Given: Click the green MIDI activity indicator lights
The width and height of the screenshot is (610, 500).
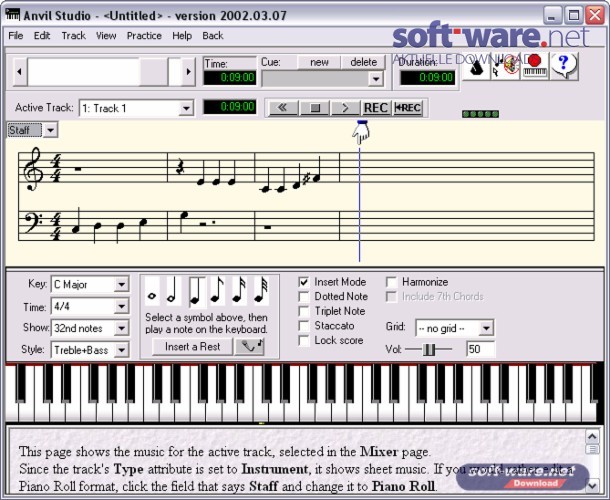Looking at the screenshot, I should click(x=480, y=114).
